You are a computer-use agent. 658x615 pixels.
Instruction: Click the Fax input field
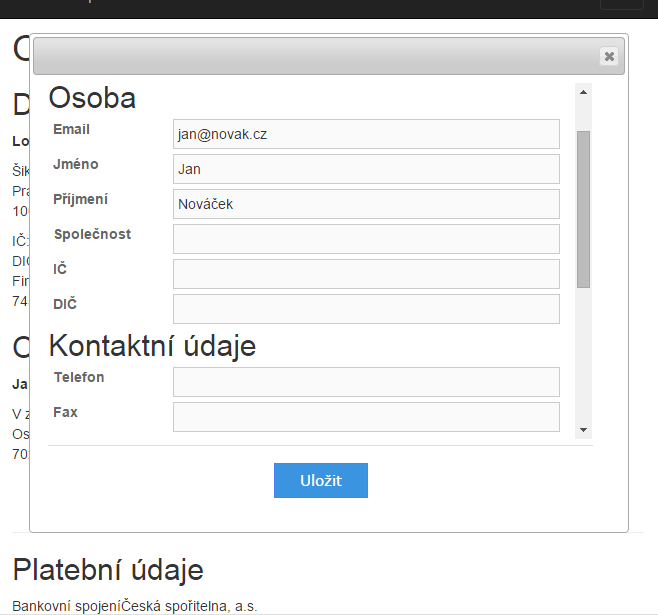tap(366, 417)
